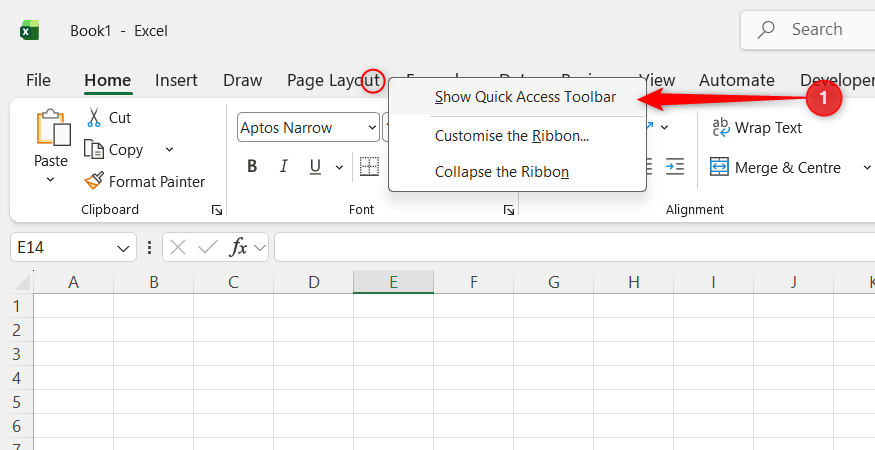Image resolution: width=875 pixels, height=450 pixels.
Task: Expand the Underline style arrow
Action: pos(339,167)
